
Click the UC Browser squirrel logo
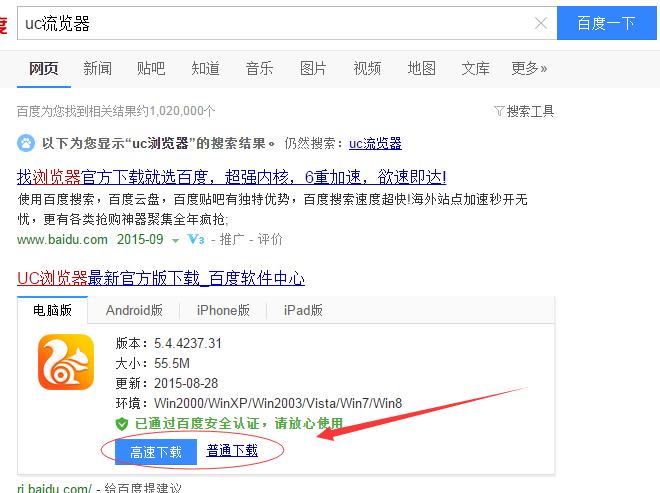pos(66,362)
